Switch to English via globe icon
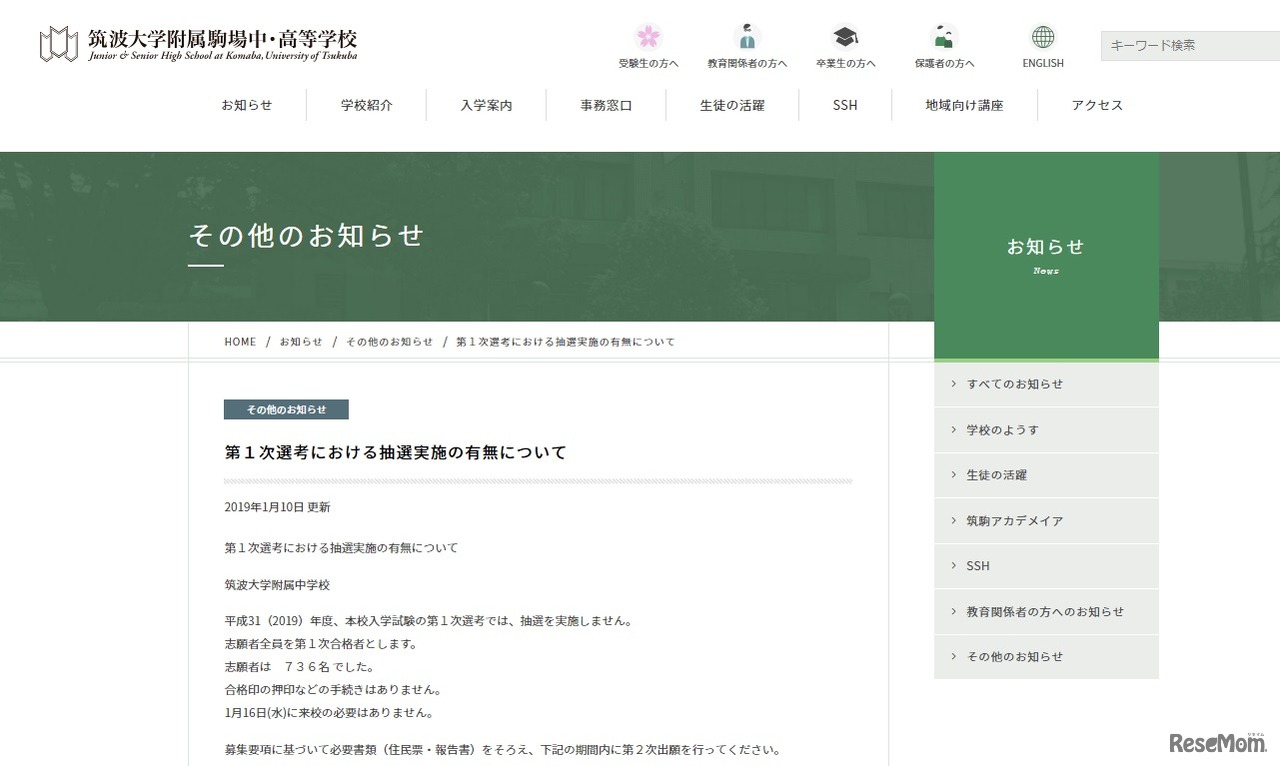This screenshot has height=766, width=1280. coord(1042,38)
